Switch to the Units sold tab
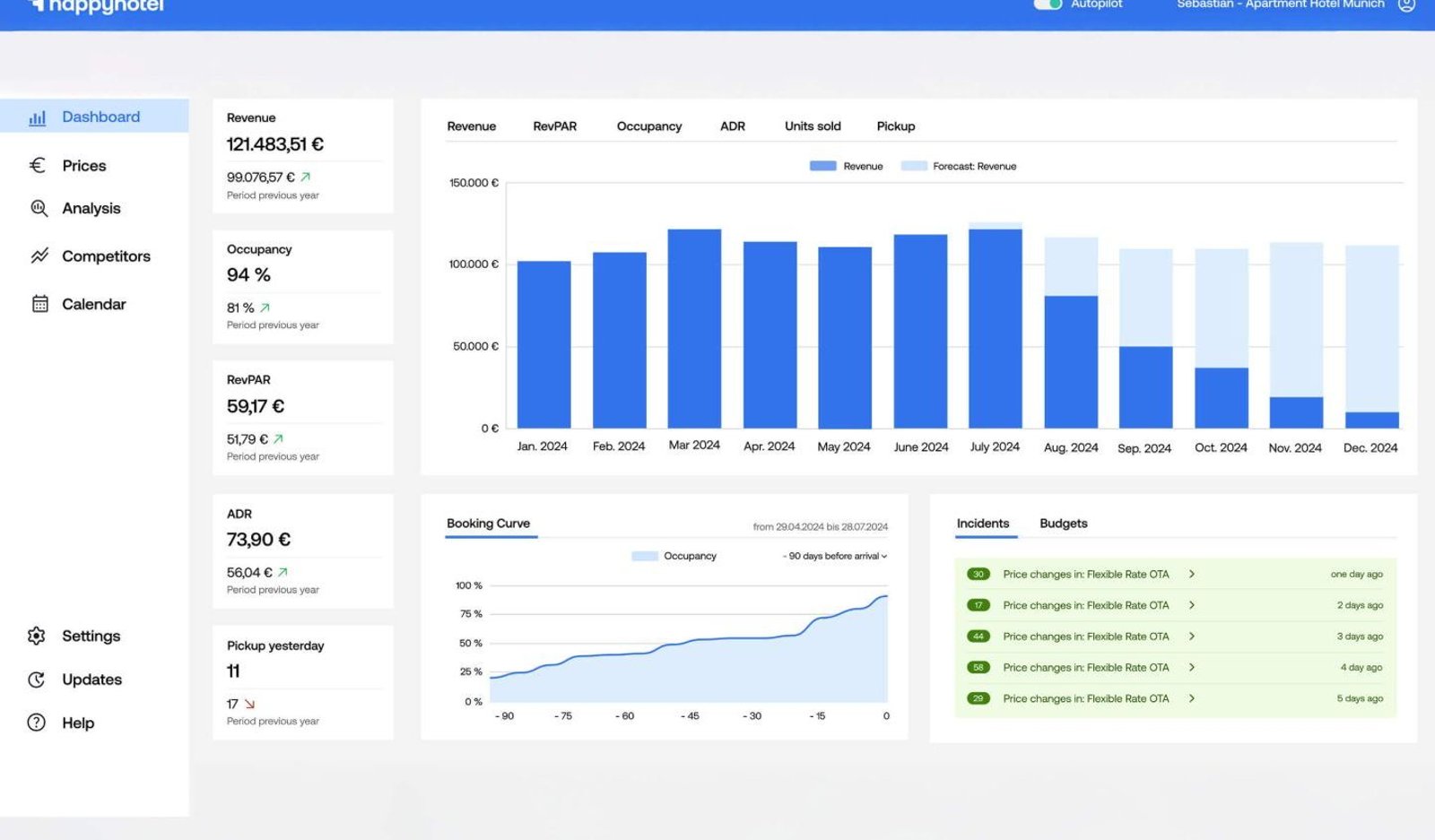The image size is (1435, 840). tap(813, 126)
